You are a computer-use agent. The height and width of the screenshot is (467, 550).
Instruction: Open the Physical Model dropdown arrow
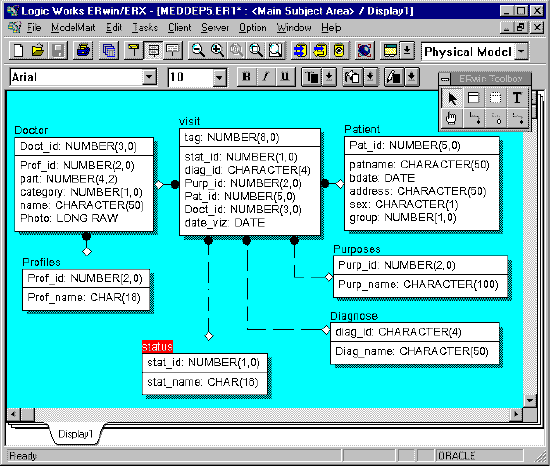coord(522,52)
